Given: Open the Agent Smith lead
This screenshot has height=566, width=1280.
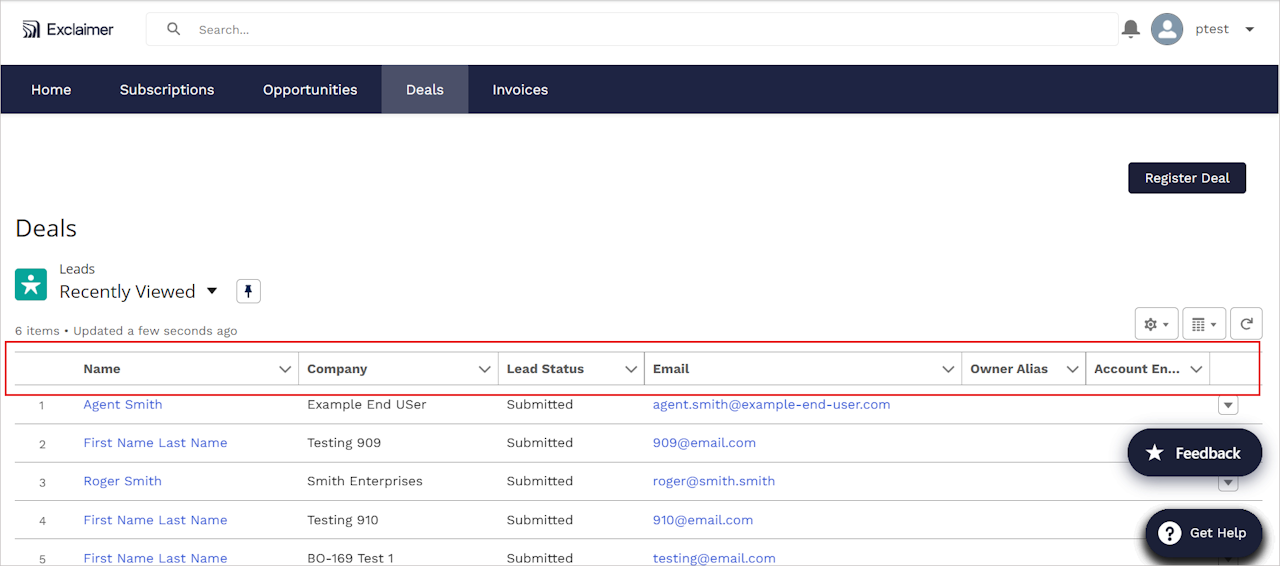Looking at the screenshot, I should click(x=123, y=404).
